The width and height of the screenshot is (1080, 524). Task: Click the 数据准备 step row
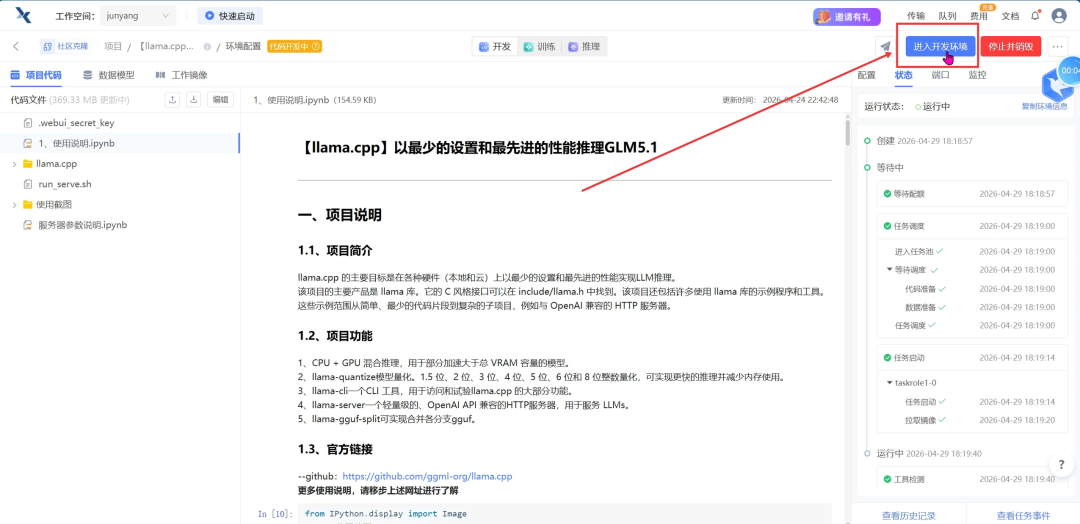[980, 307]
